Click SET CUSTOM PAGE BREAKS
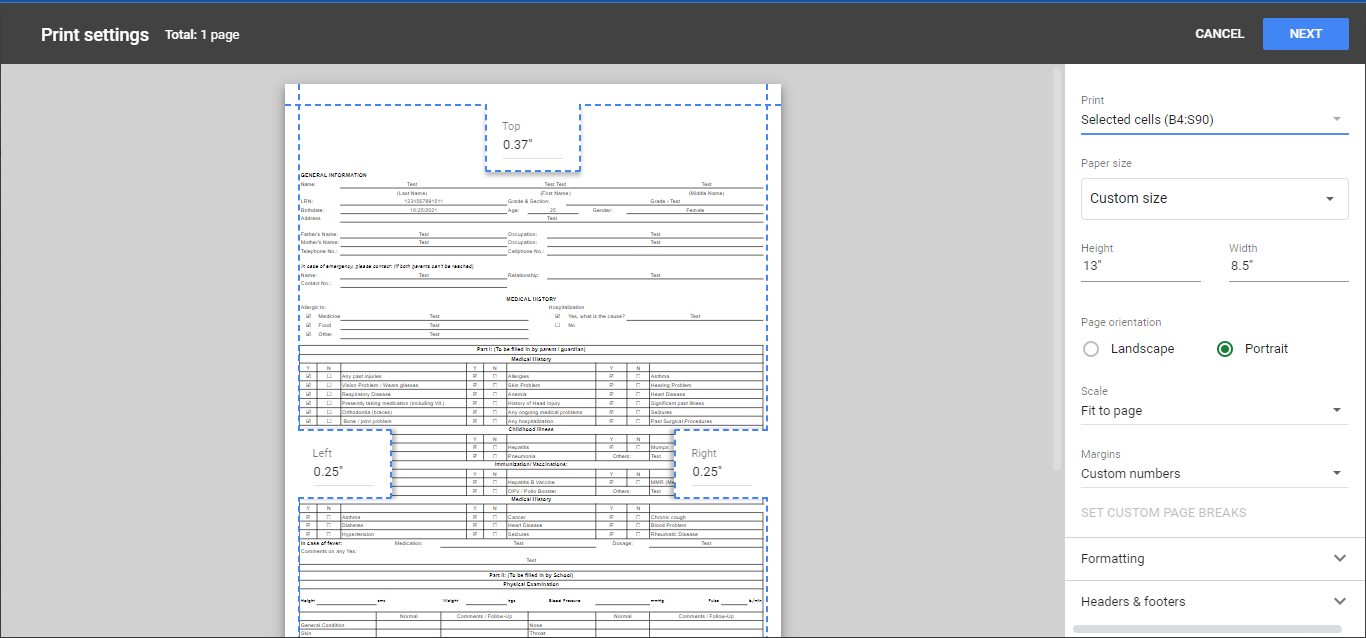 point(1164,513)
